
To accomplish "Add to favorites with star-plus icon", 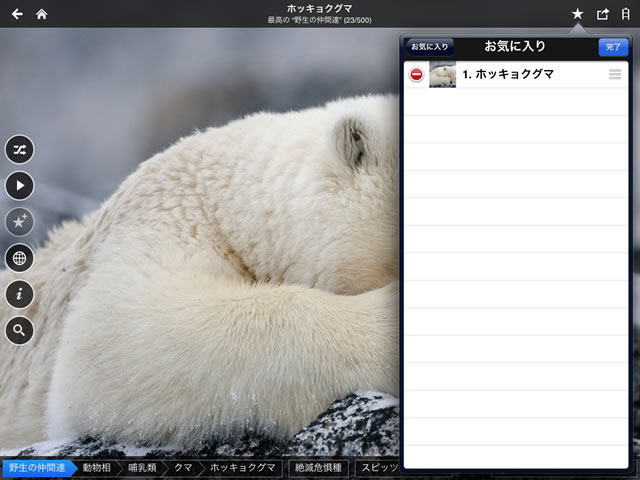I will pyautogui.click(x=19, y=222).
